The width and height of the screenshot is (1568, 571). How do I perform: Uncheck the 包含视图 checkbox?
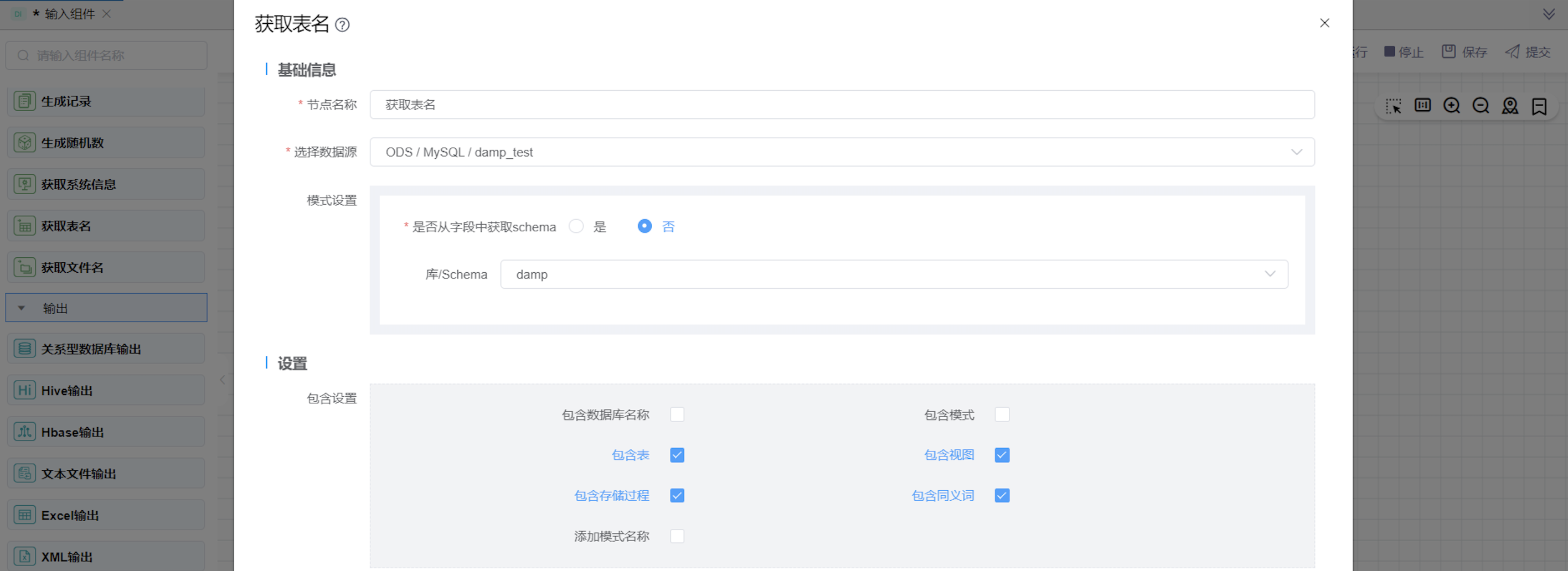pyautogui.click(x=1002, y=455)
